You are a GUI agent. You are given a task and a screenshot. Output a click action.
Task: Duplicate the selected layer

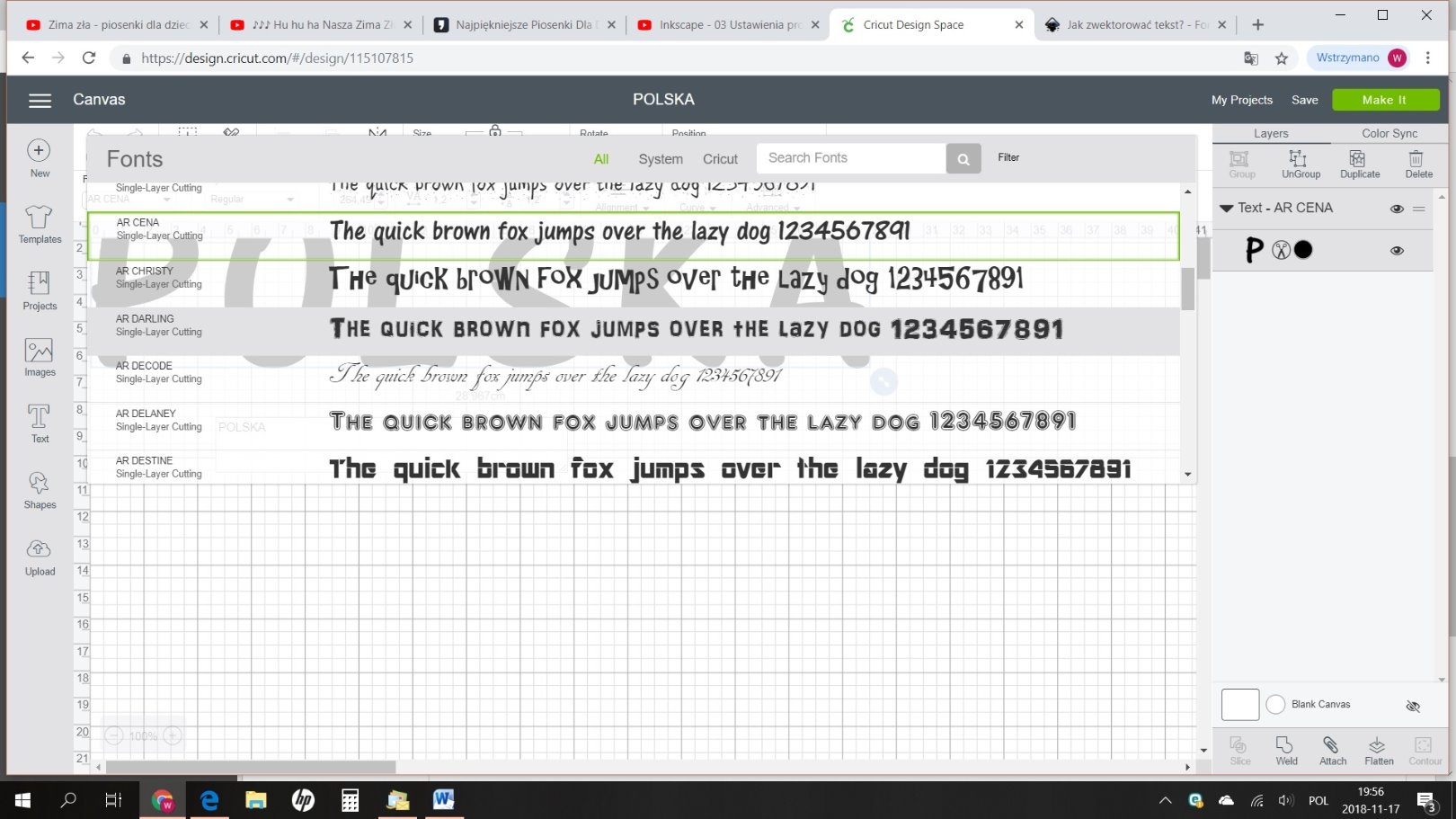[1359, 165]
